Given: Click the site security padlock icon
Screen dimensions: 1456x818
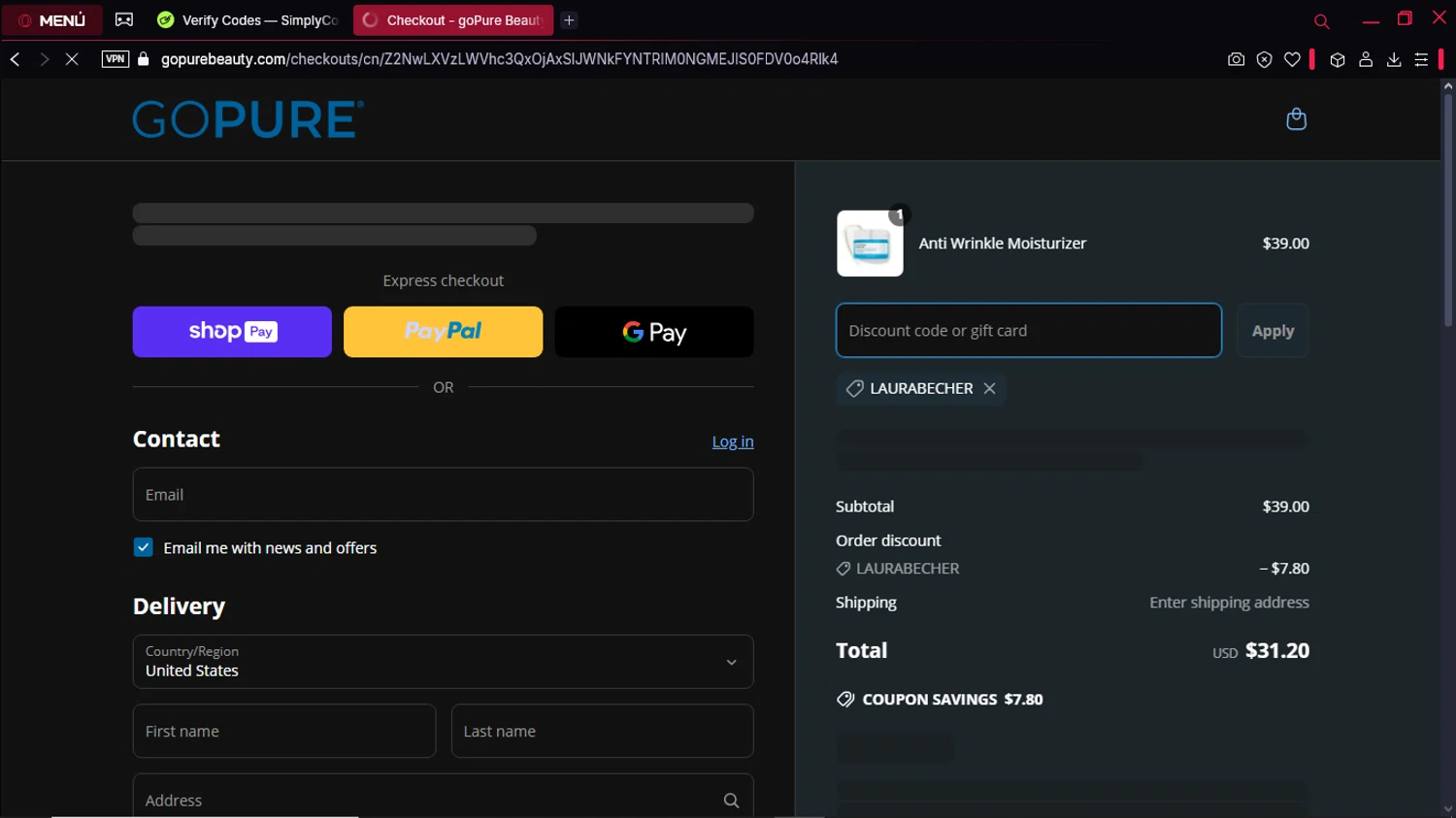Looking at the screenshot, I should 144,59.
